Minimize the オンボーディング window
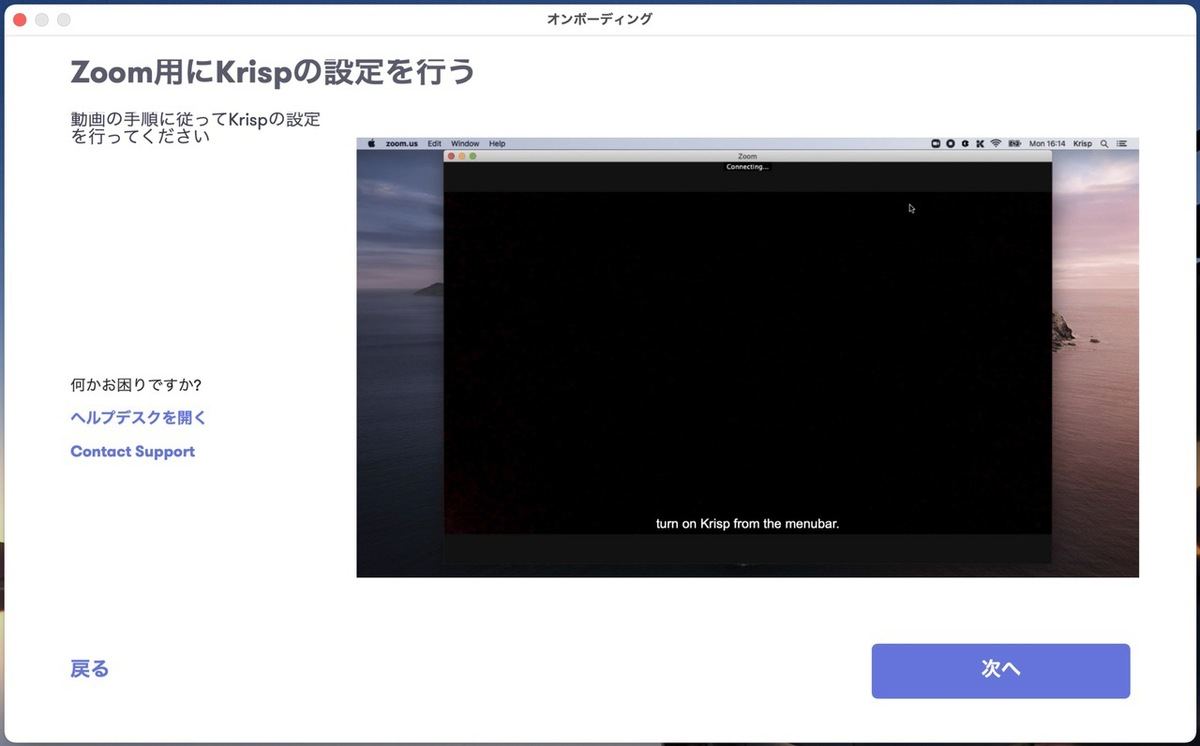Image resolution: width=1200 pixels, height=746 pixels. pos(41,19)
